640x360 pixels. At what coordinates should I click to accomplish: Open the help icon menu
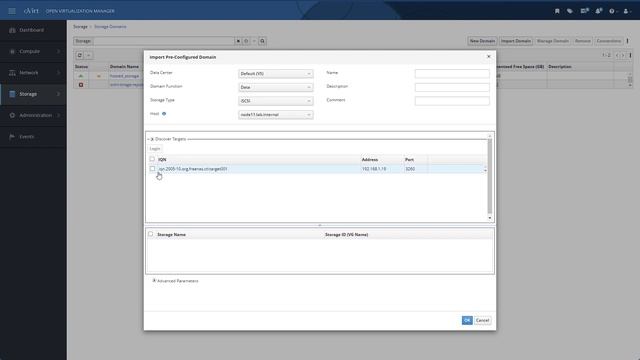612,11
